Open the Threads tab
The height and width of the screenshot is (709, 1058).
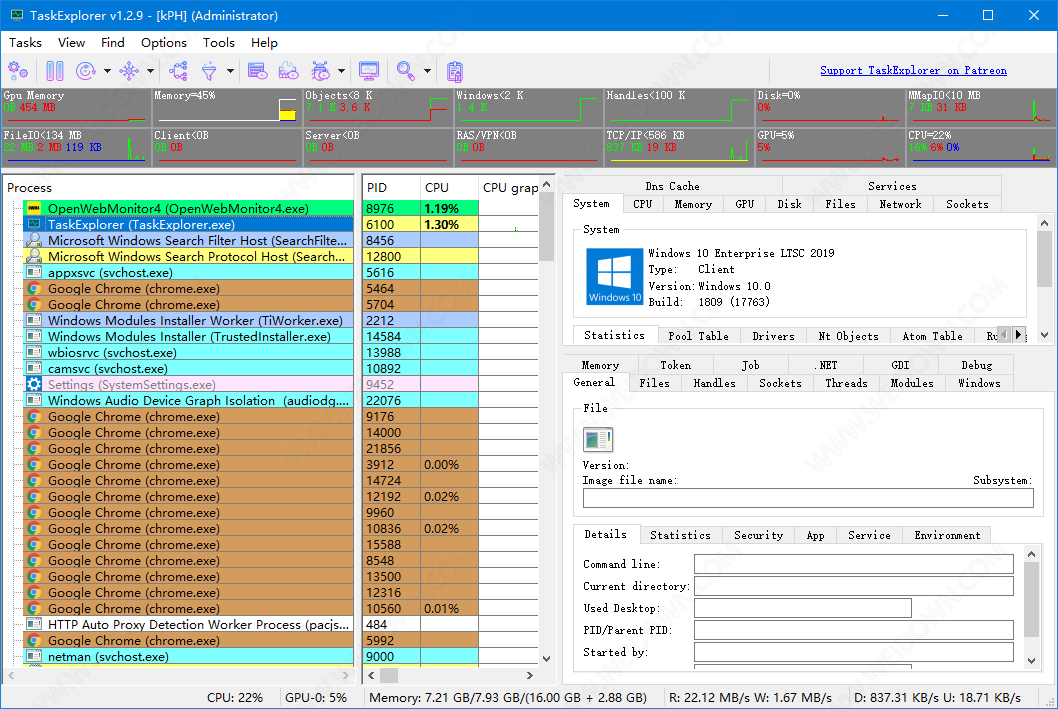(846, 383)
